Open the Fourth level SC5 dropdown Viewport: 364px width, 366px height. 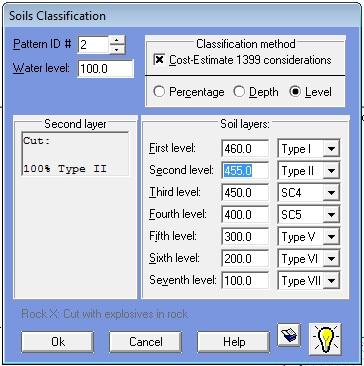pyautogui.click(x=331, y=215)
